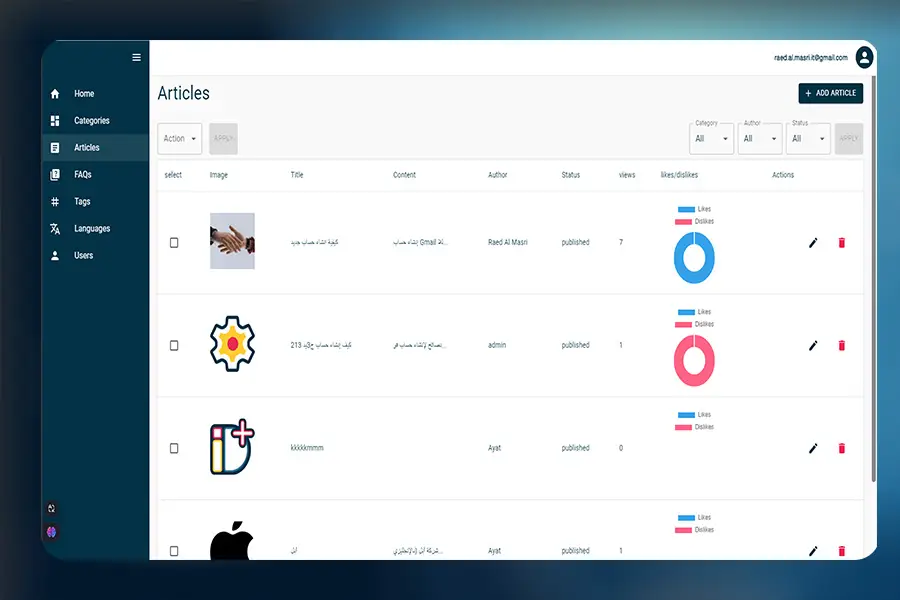Screen dimensions: 900x600
Task: Click blue Likes legend swatch in first row
Action: 685,209
